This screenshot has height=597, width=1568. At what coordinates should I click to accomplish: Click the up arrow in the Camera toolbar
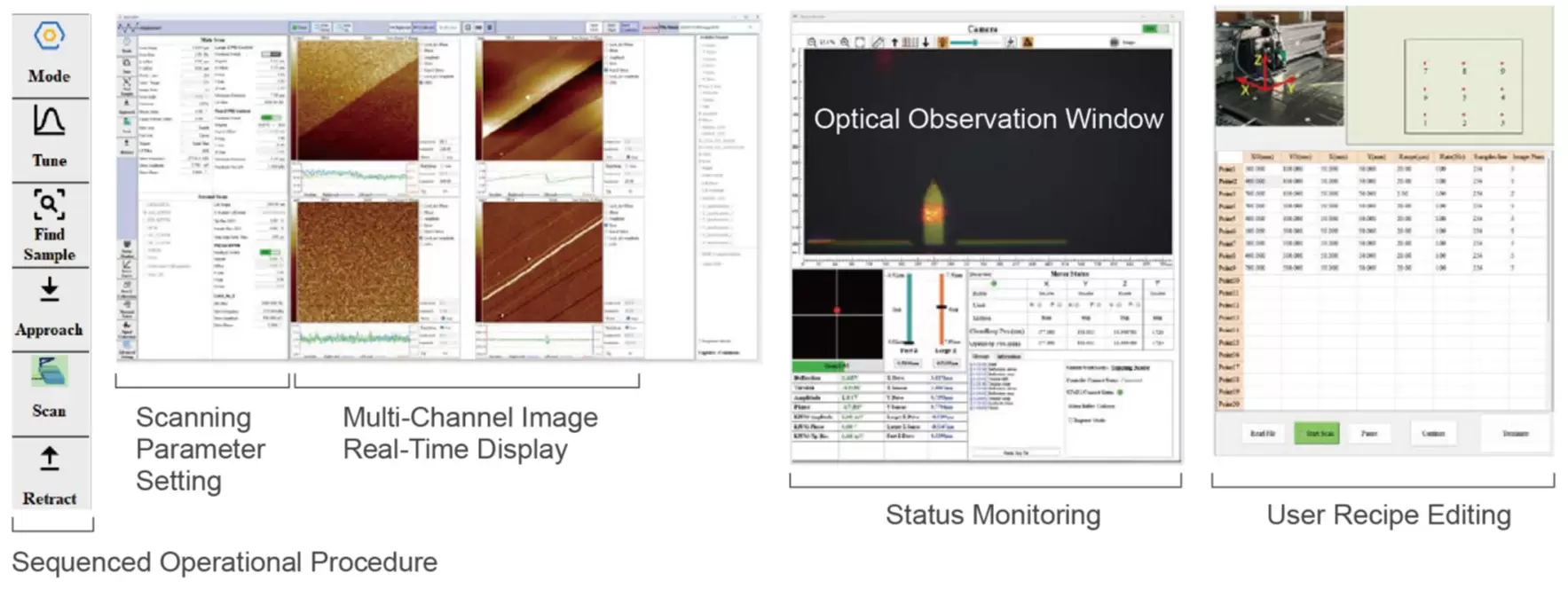(x=894, y=43)
